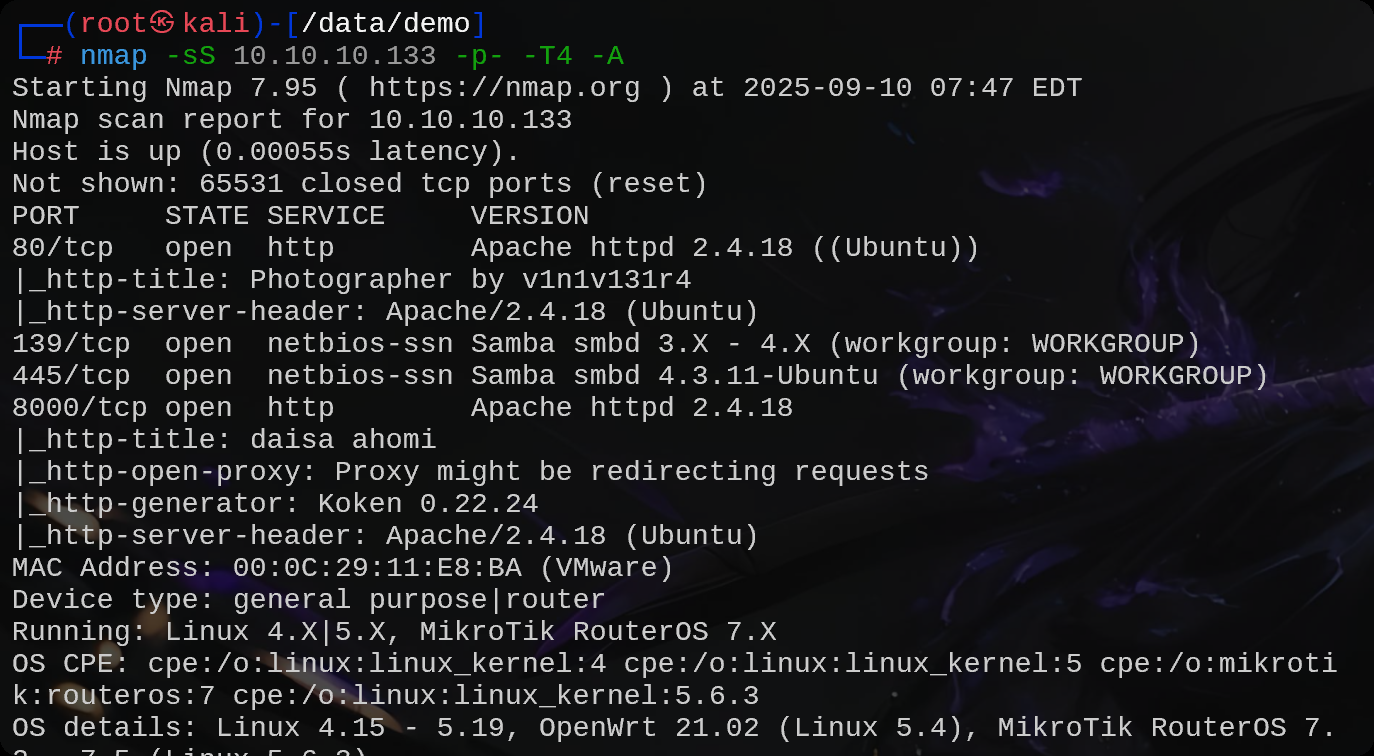Select the 8000/tcp port entry

click(79, 408)
